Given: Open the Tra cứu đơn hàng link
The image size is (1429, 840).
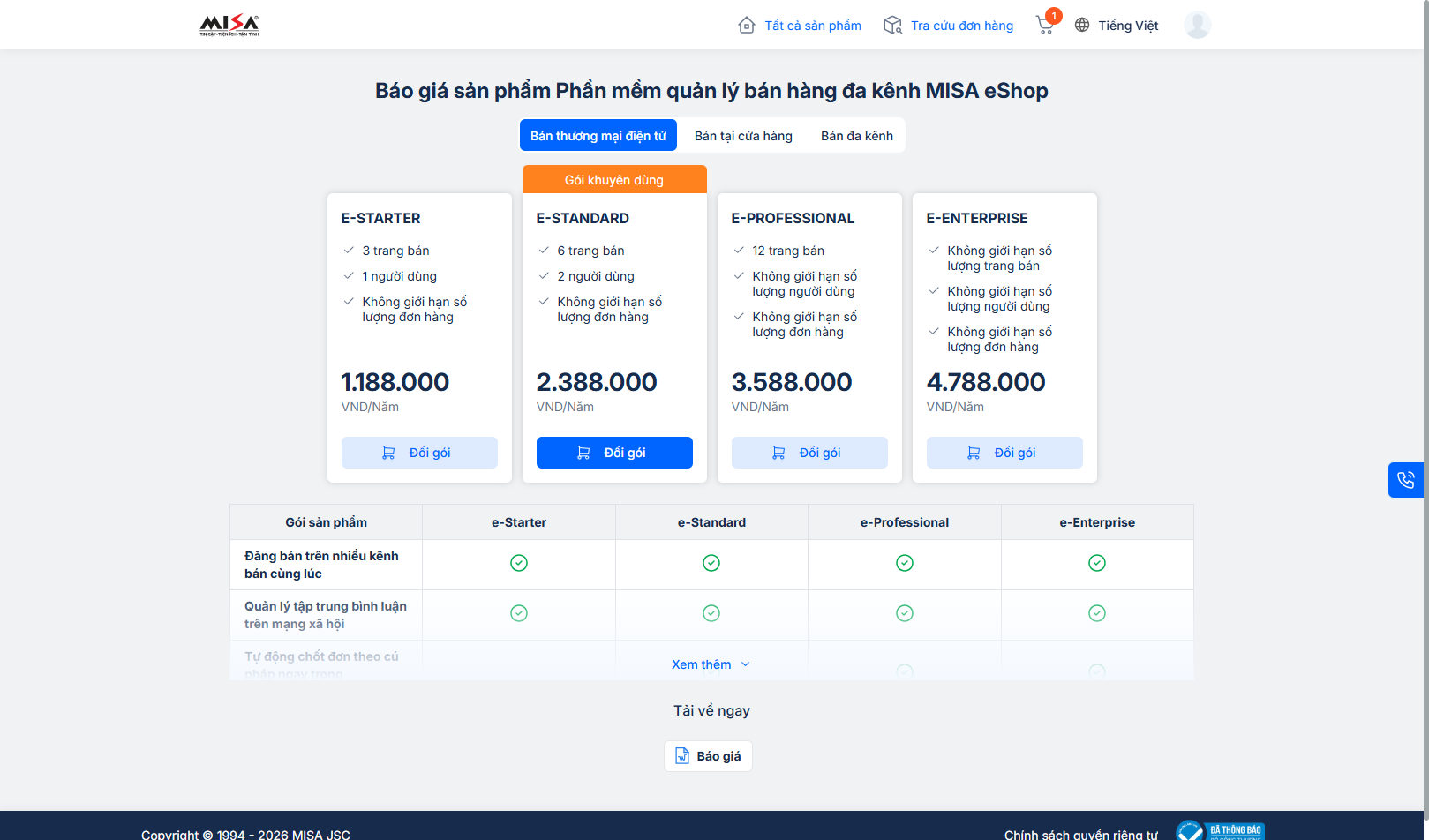Looking at the screenshot, I should point(962,26).
